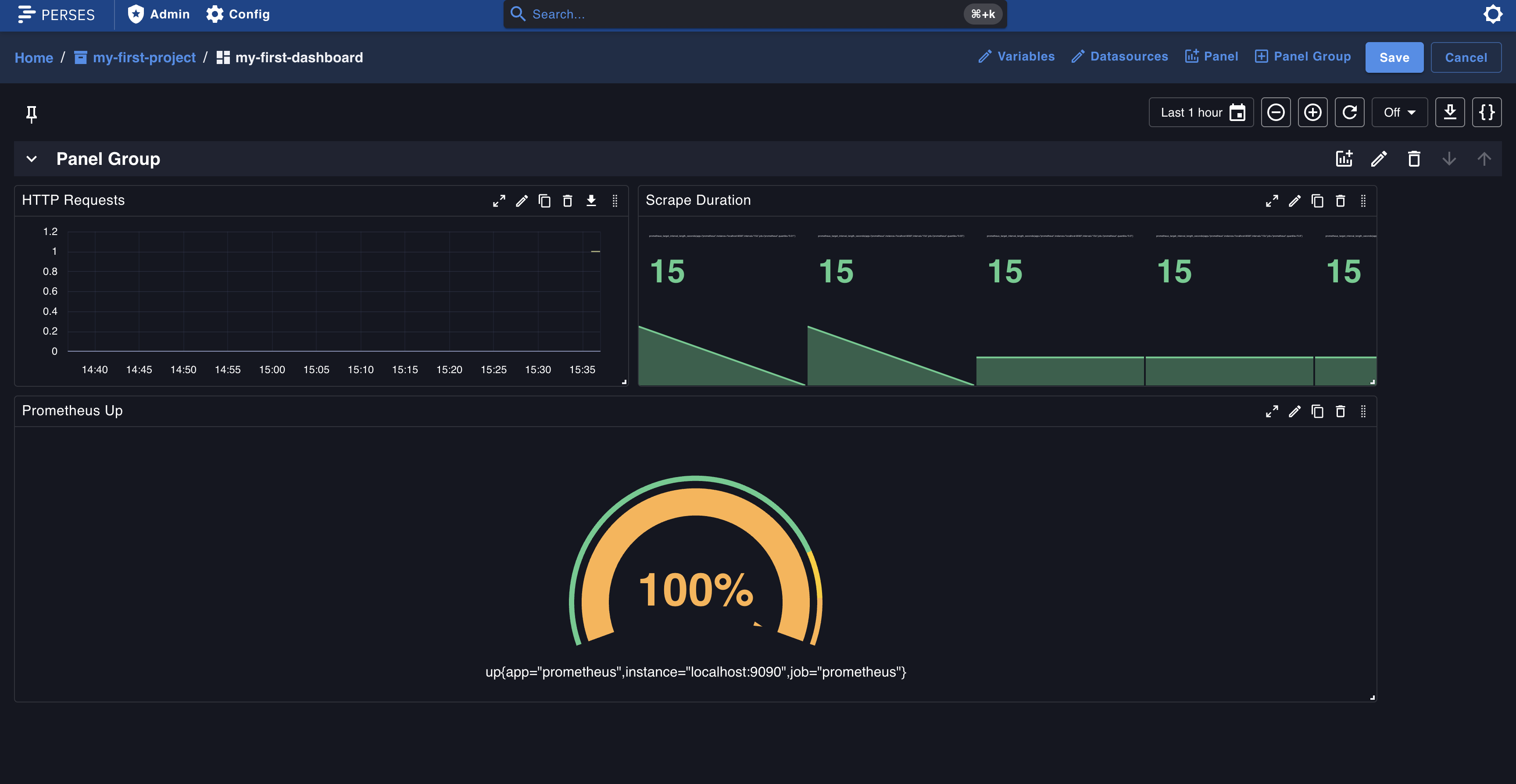The image size is (1516, 784).
Task: Open the refresh interval Off dropdown
Action: click(x=1399, y=112)
